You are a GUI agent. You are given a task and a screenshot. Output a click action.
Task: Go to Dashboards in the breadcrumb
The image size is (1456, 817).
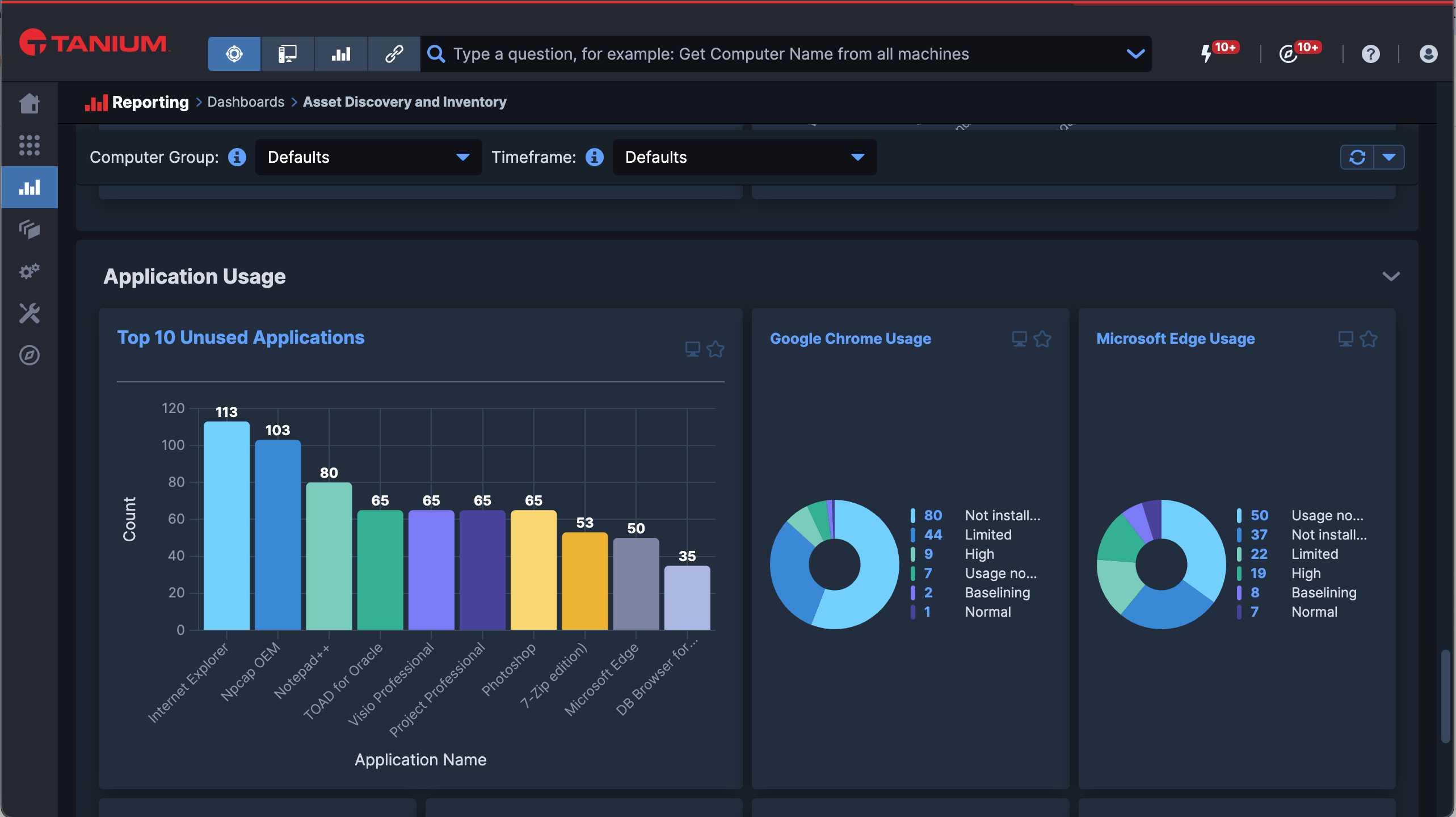point(246,102)
